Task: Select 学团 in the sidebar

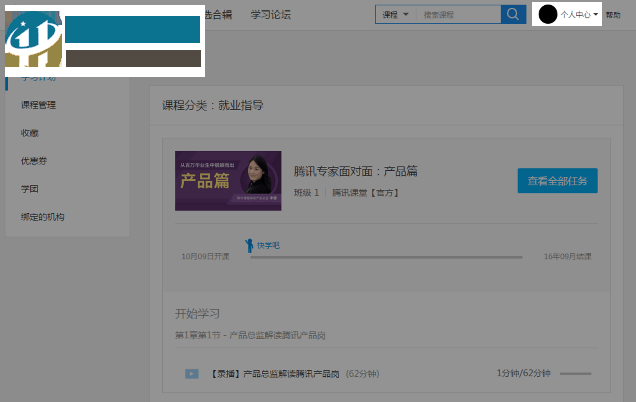Action: point(30,189)
